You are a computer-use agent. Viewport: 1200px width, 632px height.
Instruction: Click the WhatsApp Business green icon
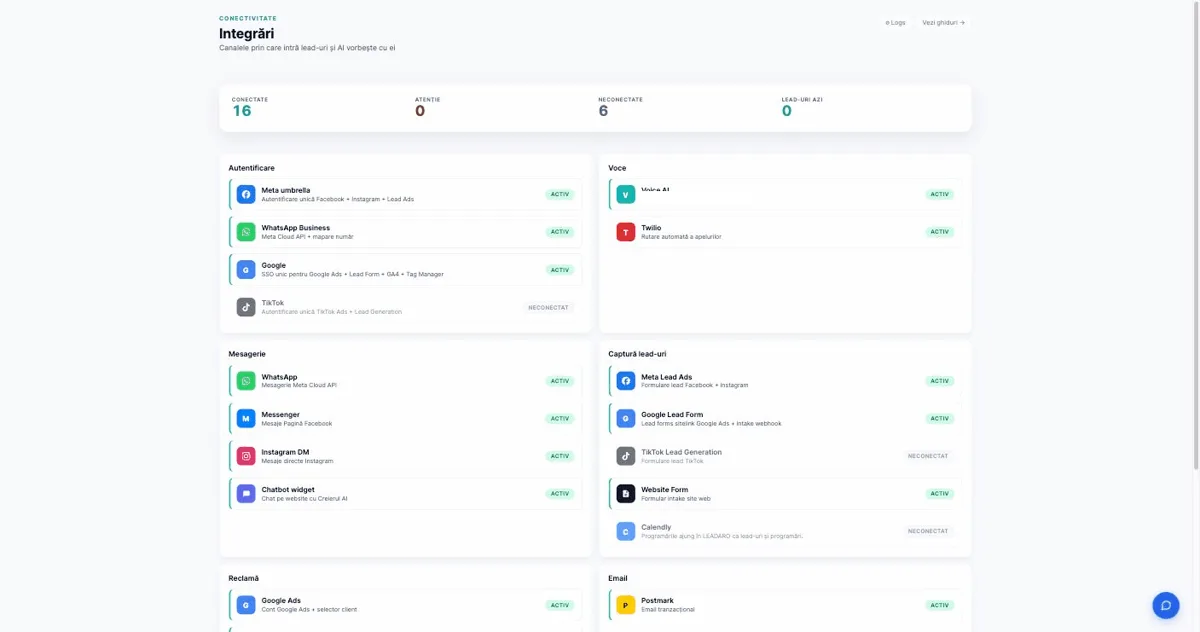coord(246,232)
